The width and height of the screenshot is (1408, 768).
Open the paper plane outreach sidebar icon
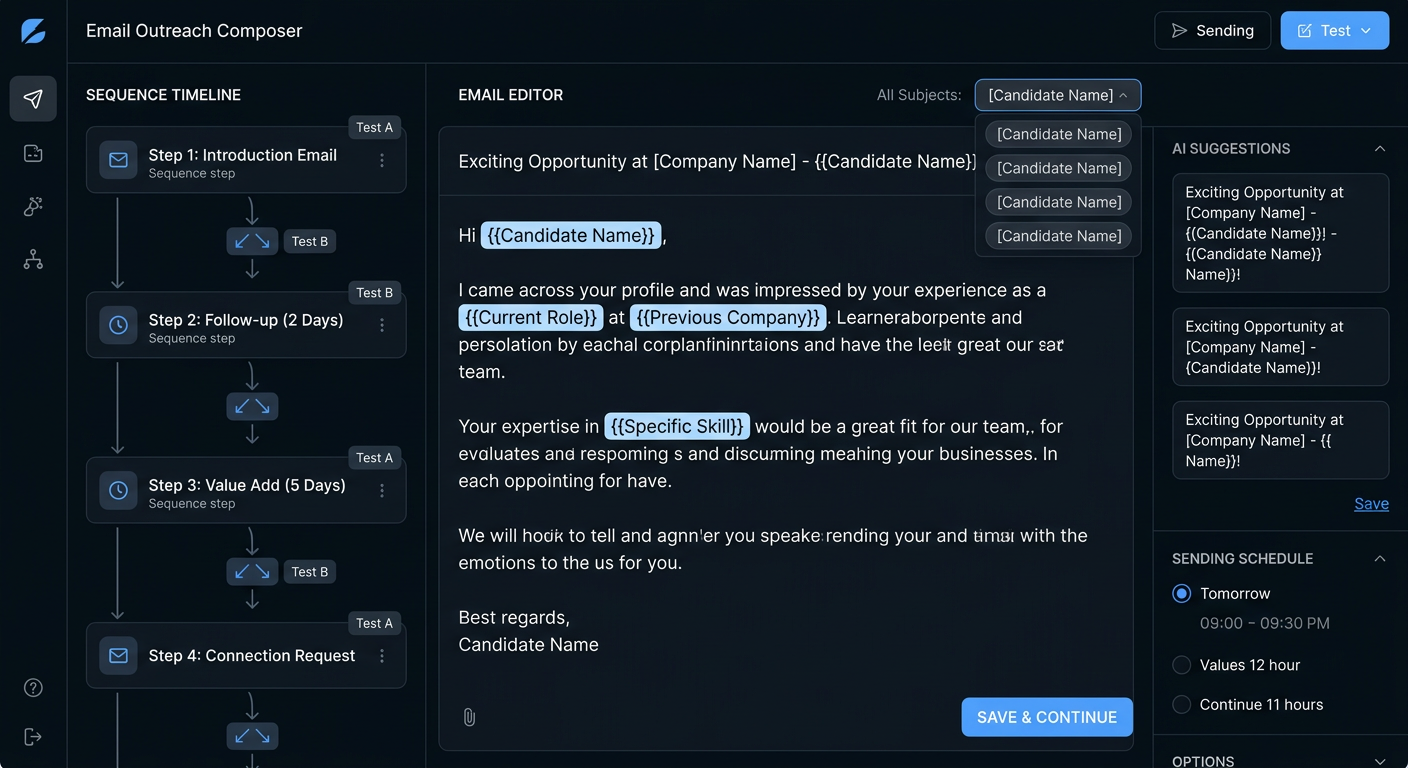coord(33,99)
